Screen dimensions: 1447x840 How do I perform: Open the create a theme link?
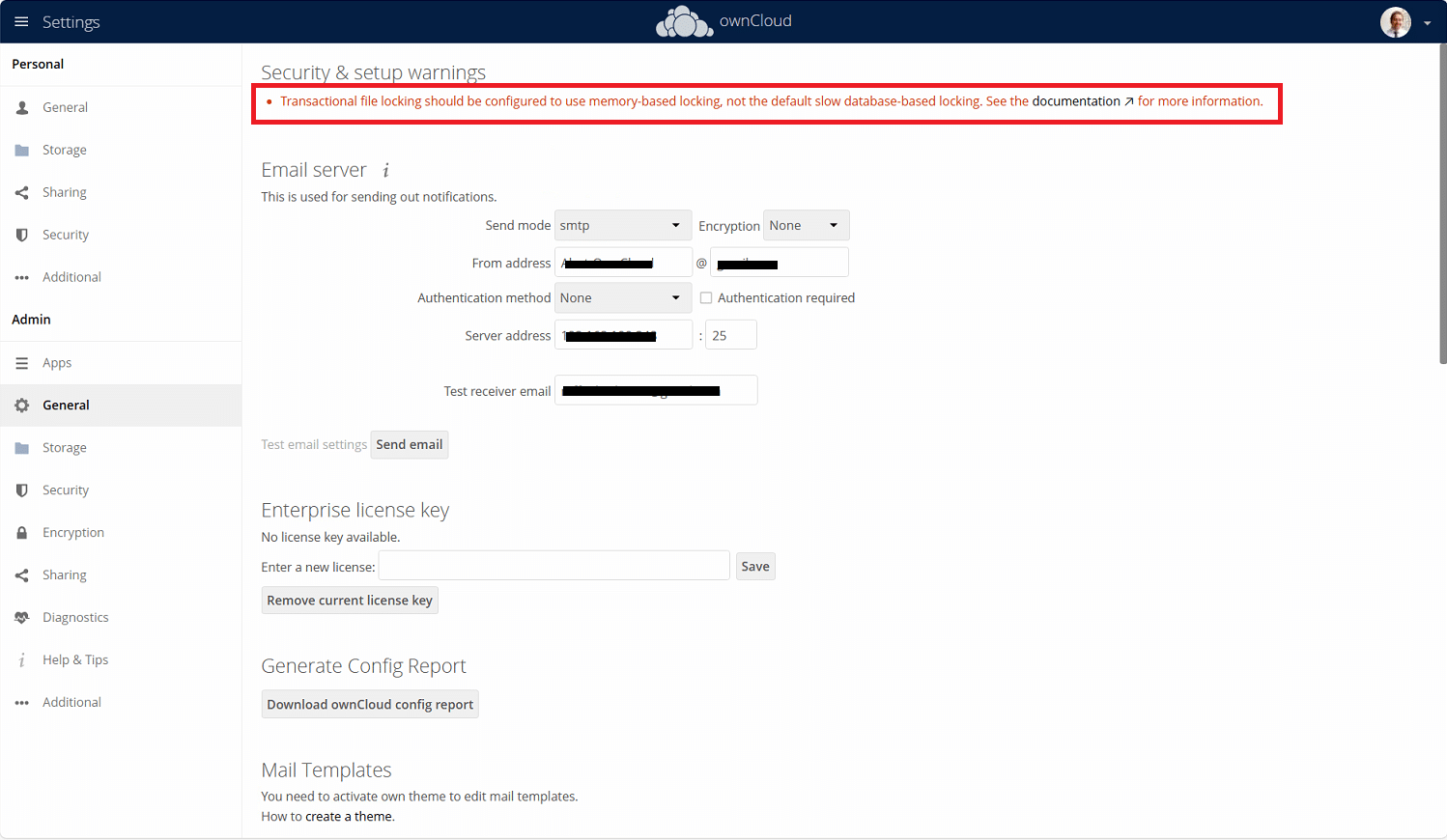click(x=349, y=817)
